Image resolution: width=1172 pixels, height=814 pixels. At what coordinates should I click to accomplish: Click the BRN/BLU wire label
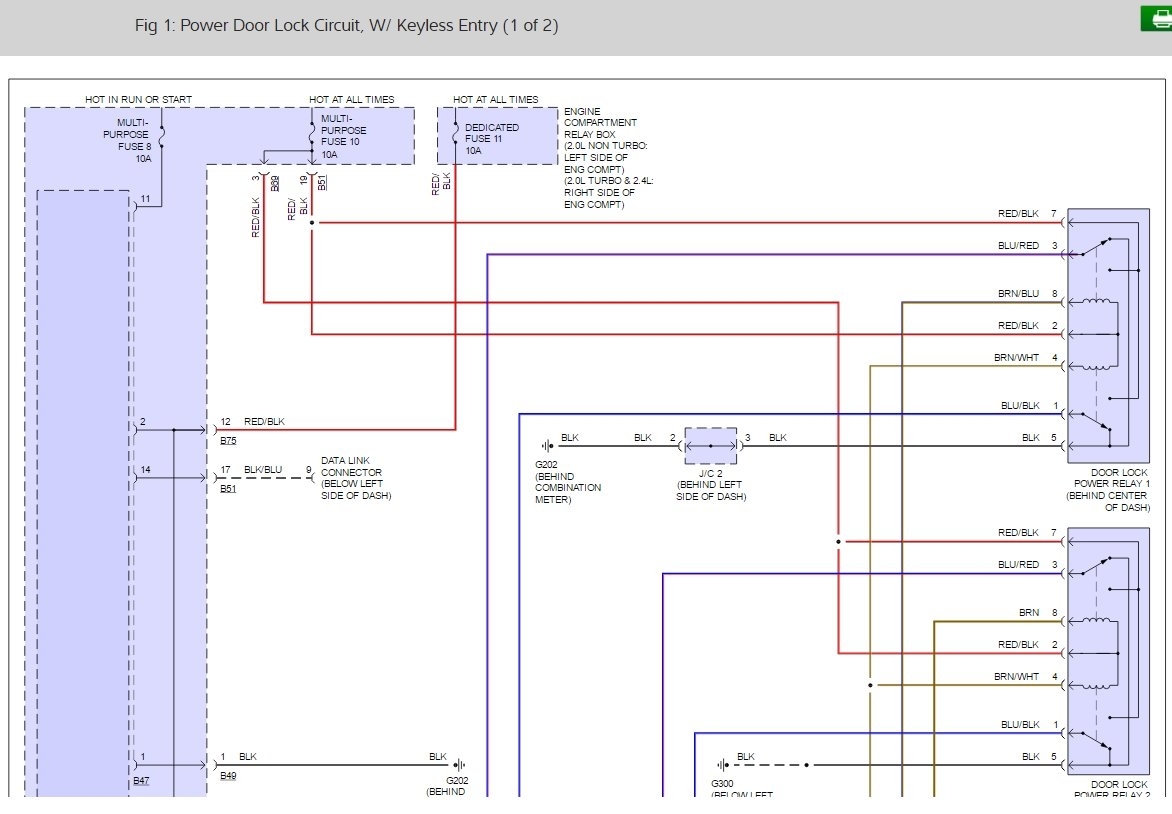point(1018,294)
